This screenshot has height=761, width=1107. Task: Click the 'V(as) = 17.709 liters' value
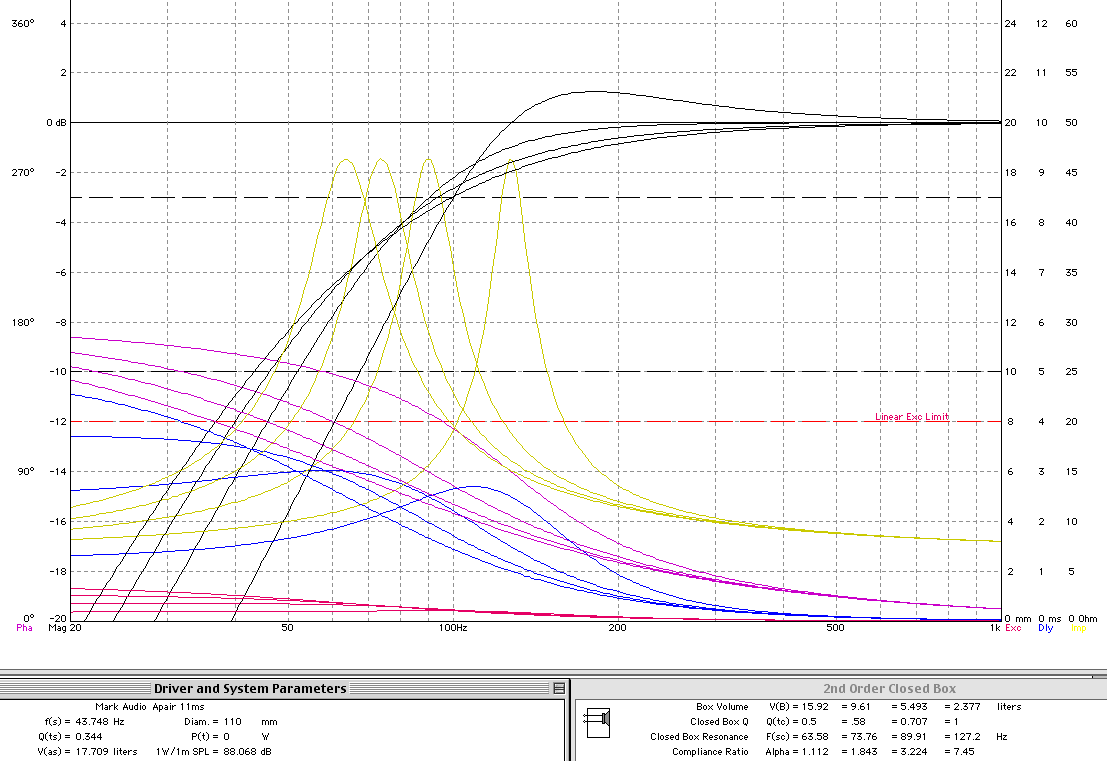[87, 751]
